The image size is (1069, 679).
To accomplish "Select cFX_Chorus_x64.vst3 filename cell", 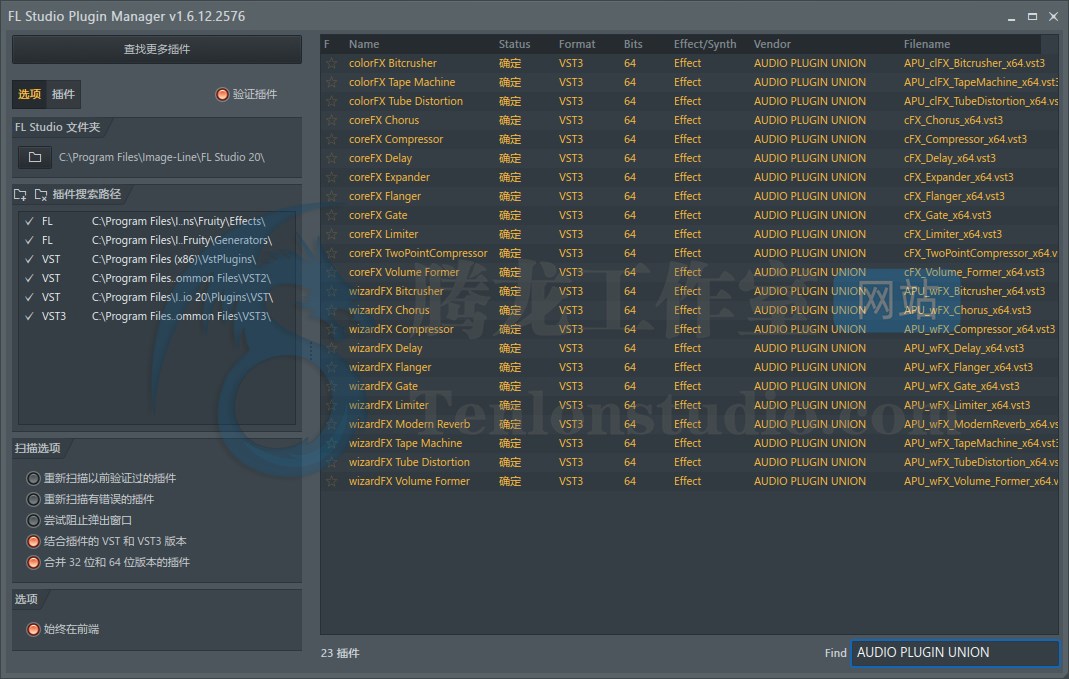I will click(x=953, y=121).
